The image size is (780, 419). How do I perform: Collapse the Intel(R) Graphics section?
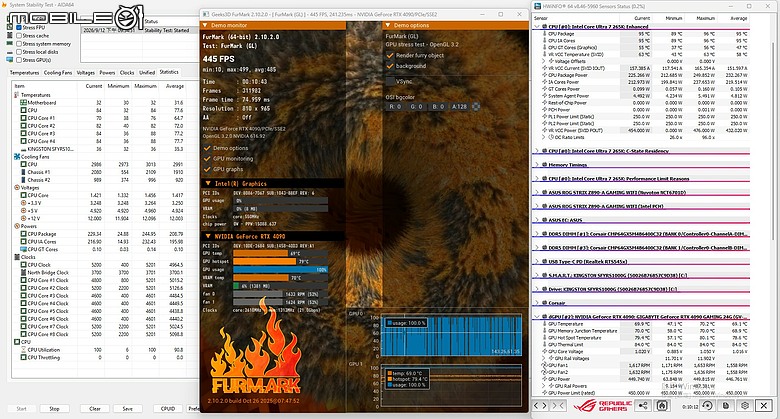(208, 184)
